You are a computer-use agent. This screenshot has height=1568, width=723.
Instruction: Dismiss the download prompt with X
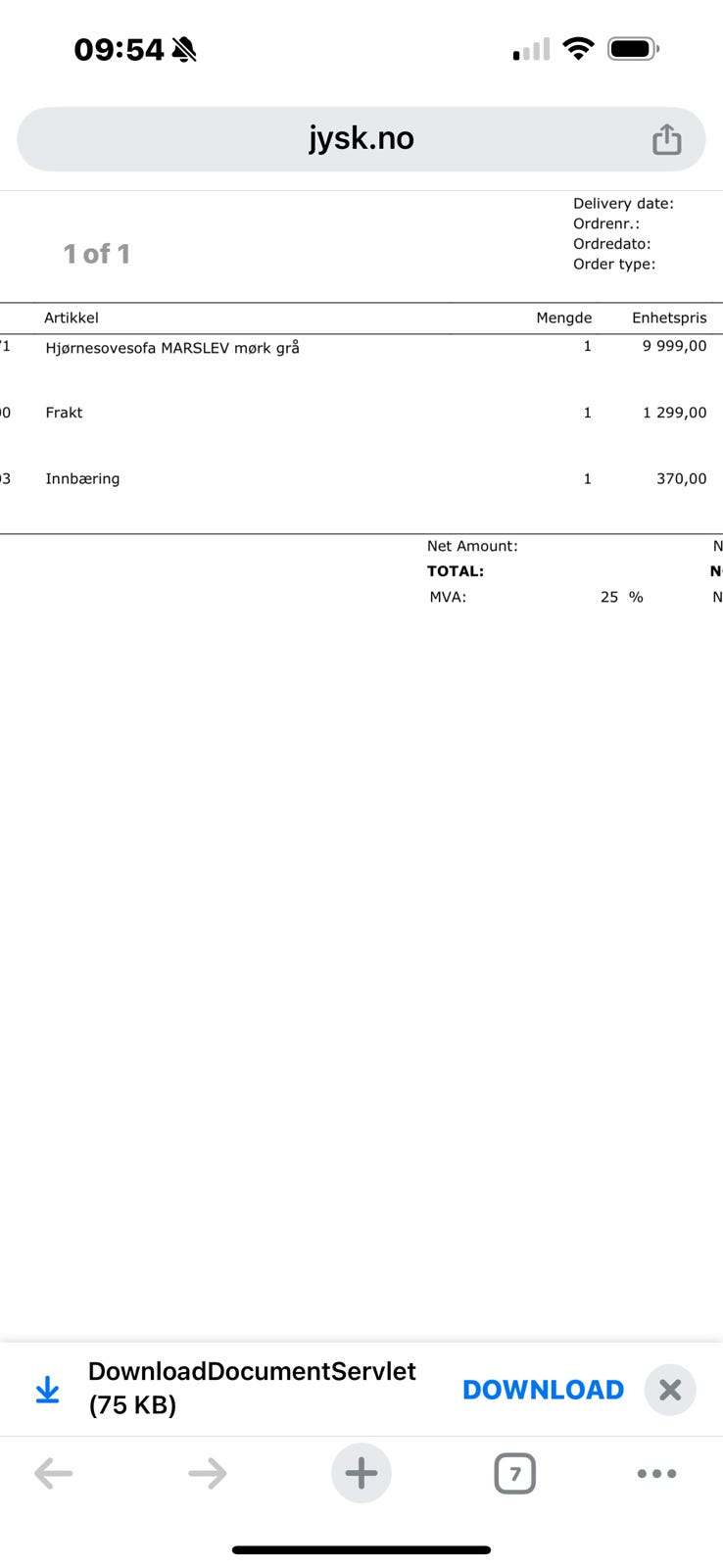coord(670,1390)
